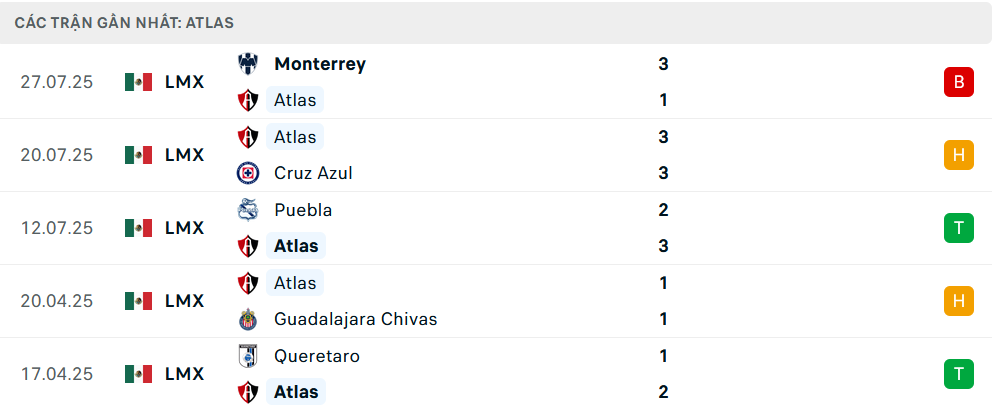Open the Cruz Azul team link

pyautogui.click(x=313, y=173)
